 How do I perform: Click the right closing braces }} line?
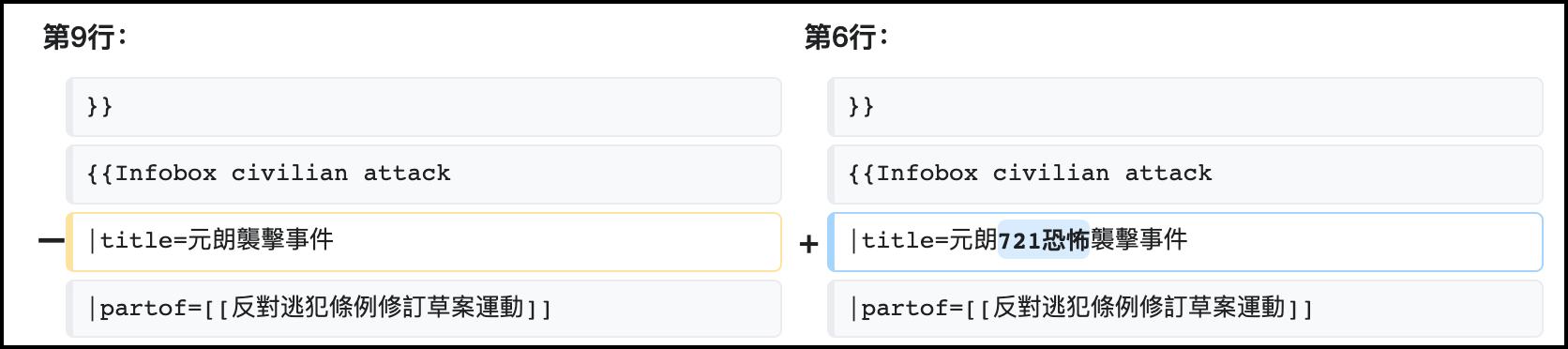point(1185,107)
